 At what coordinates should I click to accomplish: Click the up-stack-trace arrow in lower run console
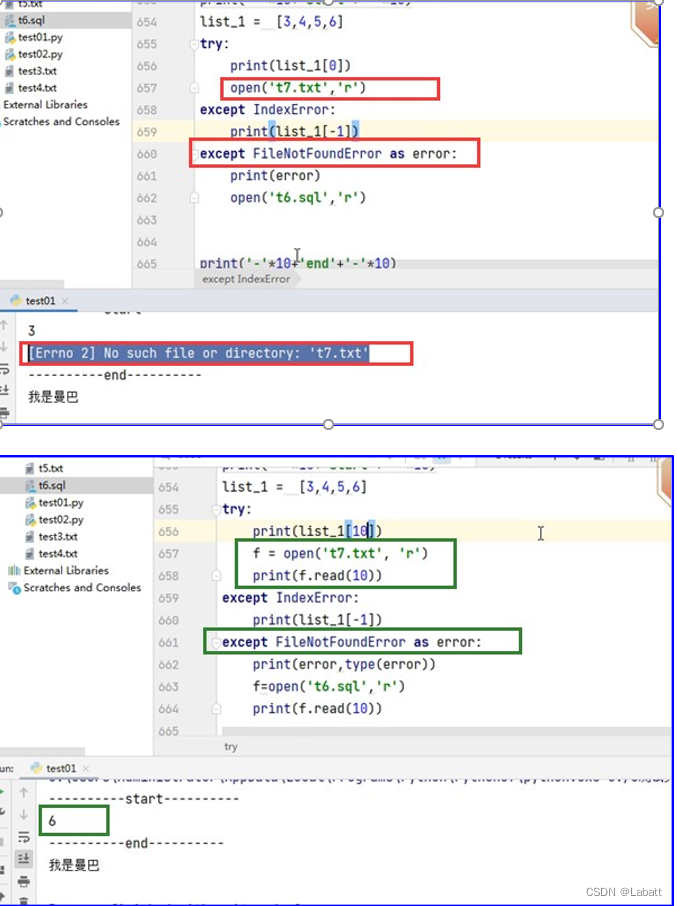tap(24, 793)
